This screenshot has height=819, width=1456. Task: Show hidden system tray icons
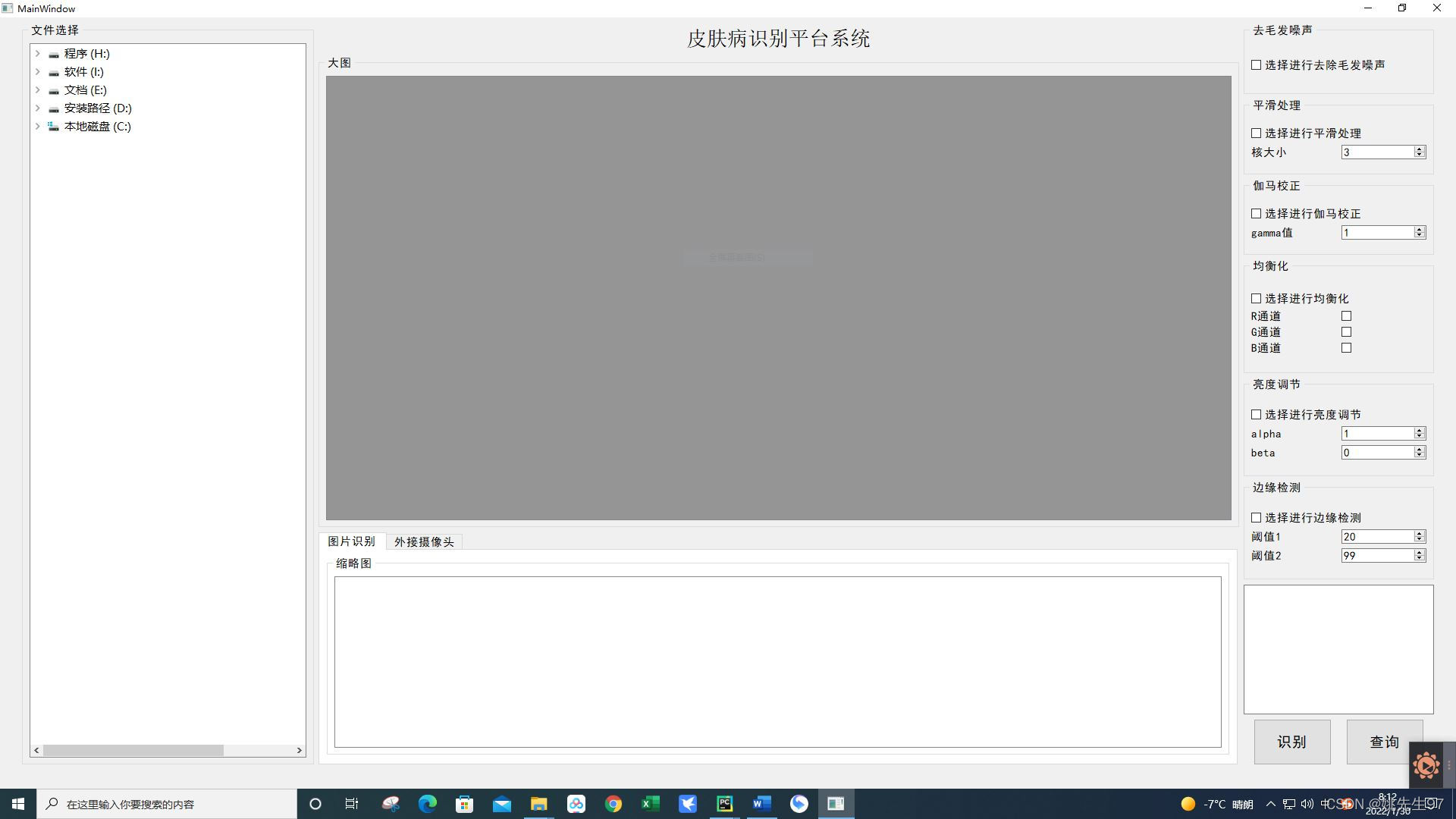[x=1271, y=804]
